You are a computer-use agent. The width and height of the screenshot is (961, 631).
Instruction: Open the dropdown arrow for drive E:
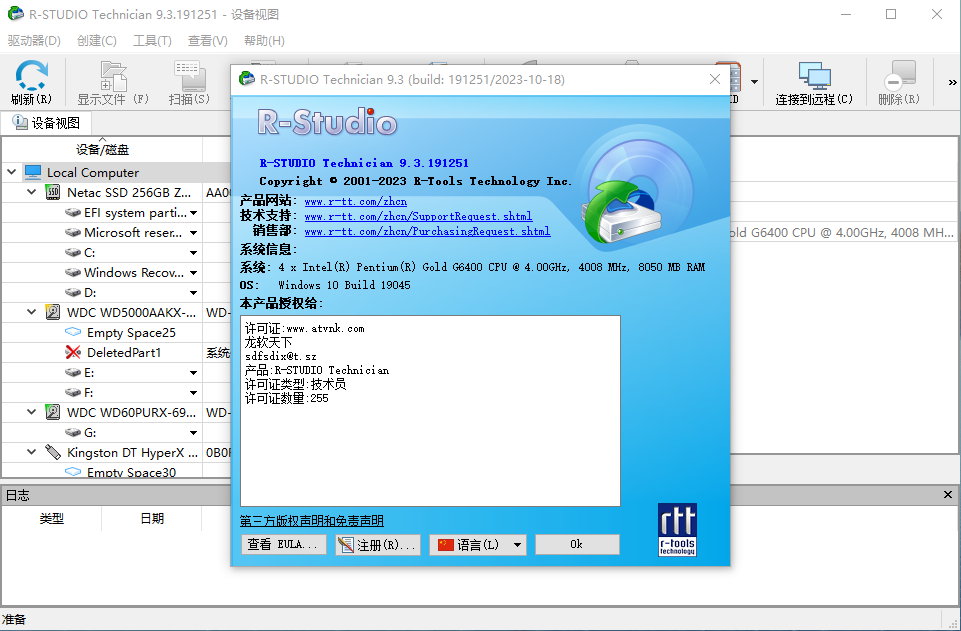[194, 372]
